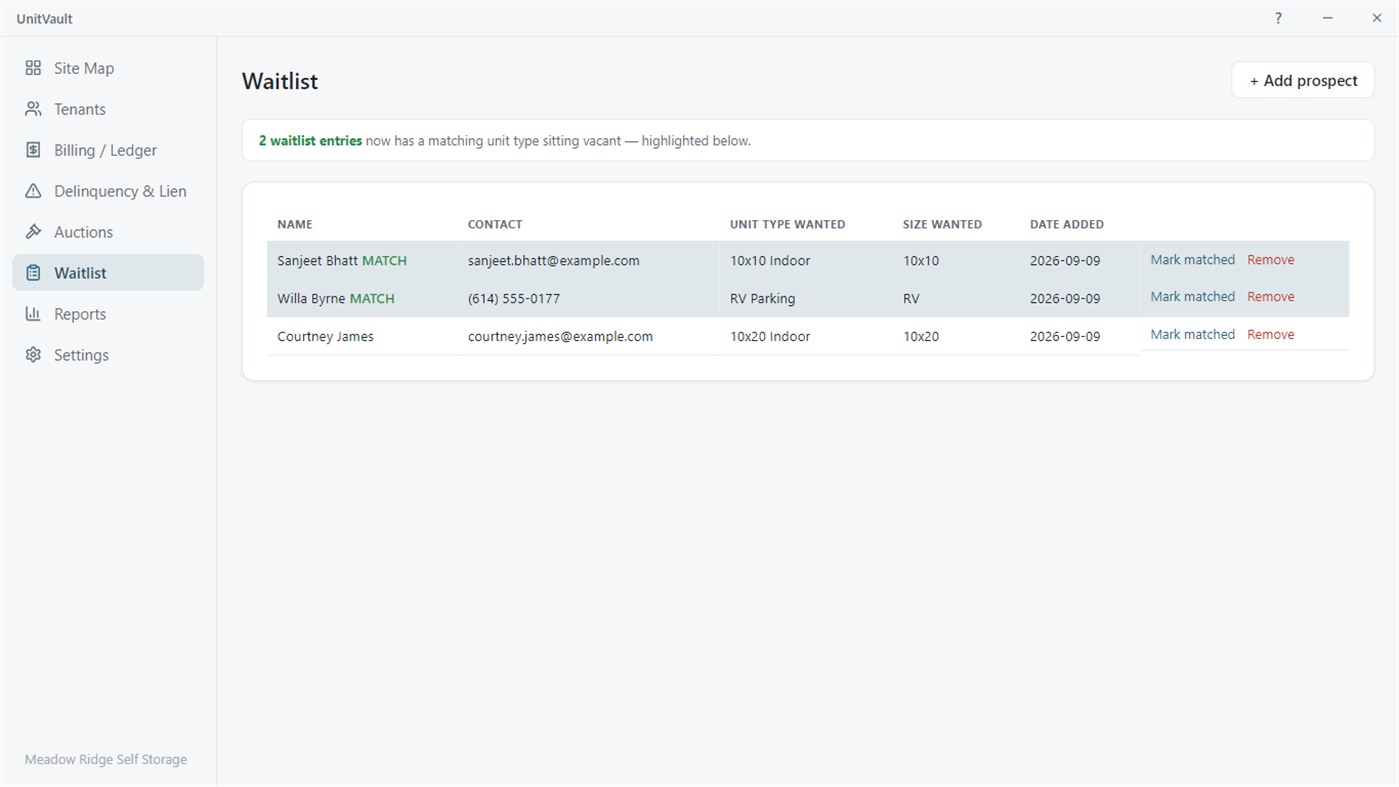This screenshot has width=1399, height=787.
Task: Remove Sanjeet Bhatt from the waitlist
Action: click(1271, 260)
